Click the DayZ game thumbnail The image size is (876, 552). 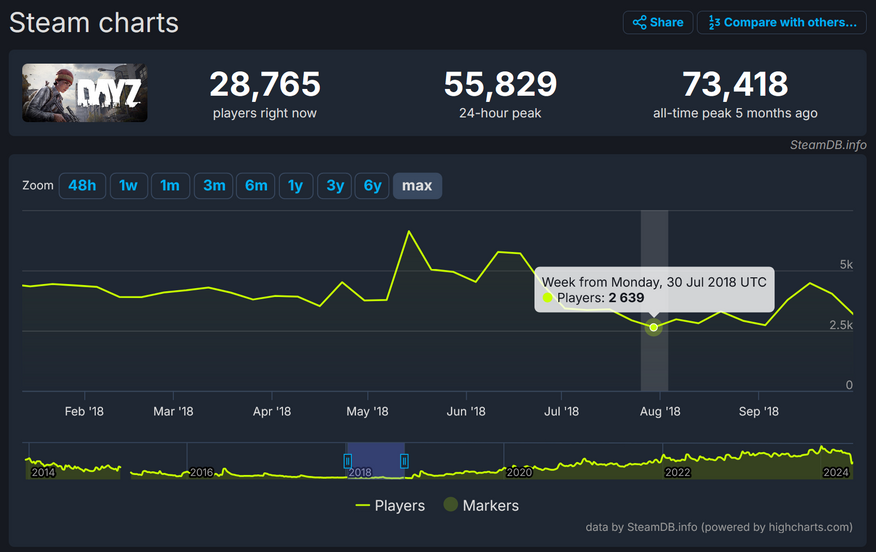coord(85,93)
